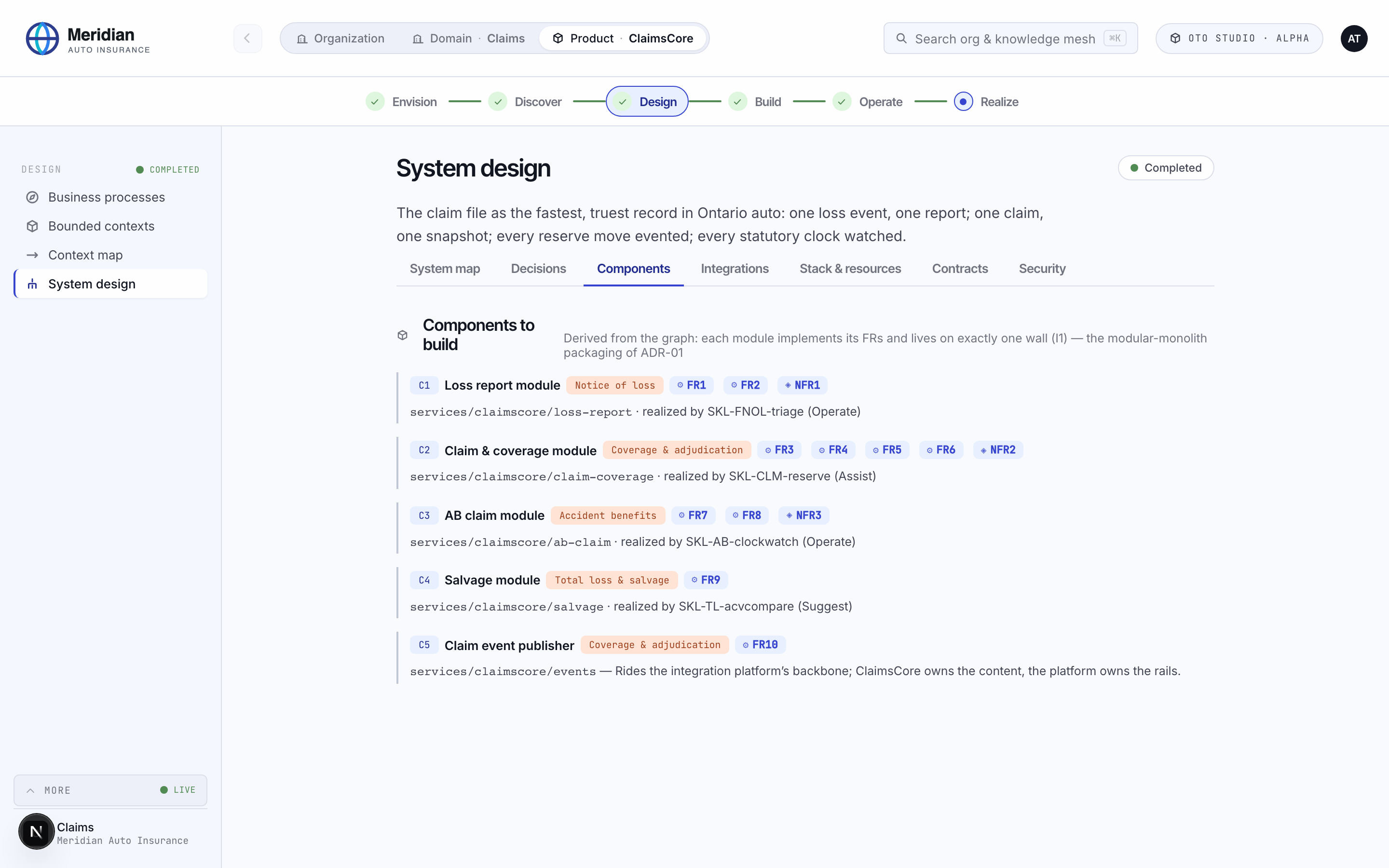
Task: Click the Discover step checkmark
Action: (498, 102)
